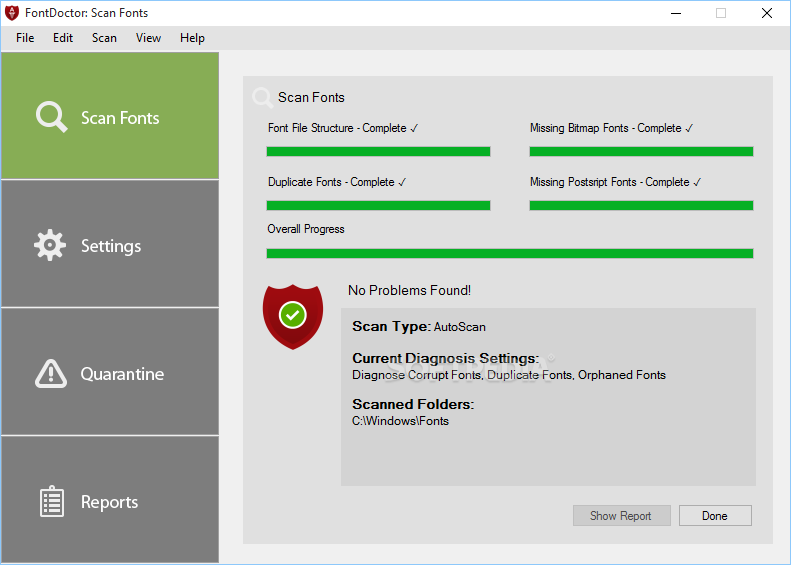Minimize the FontDoctor window
The image size is (791, 565).
point(676,13)
